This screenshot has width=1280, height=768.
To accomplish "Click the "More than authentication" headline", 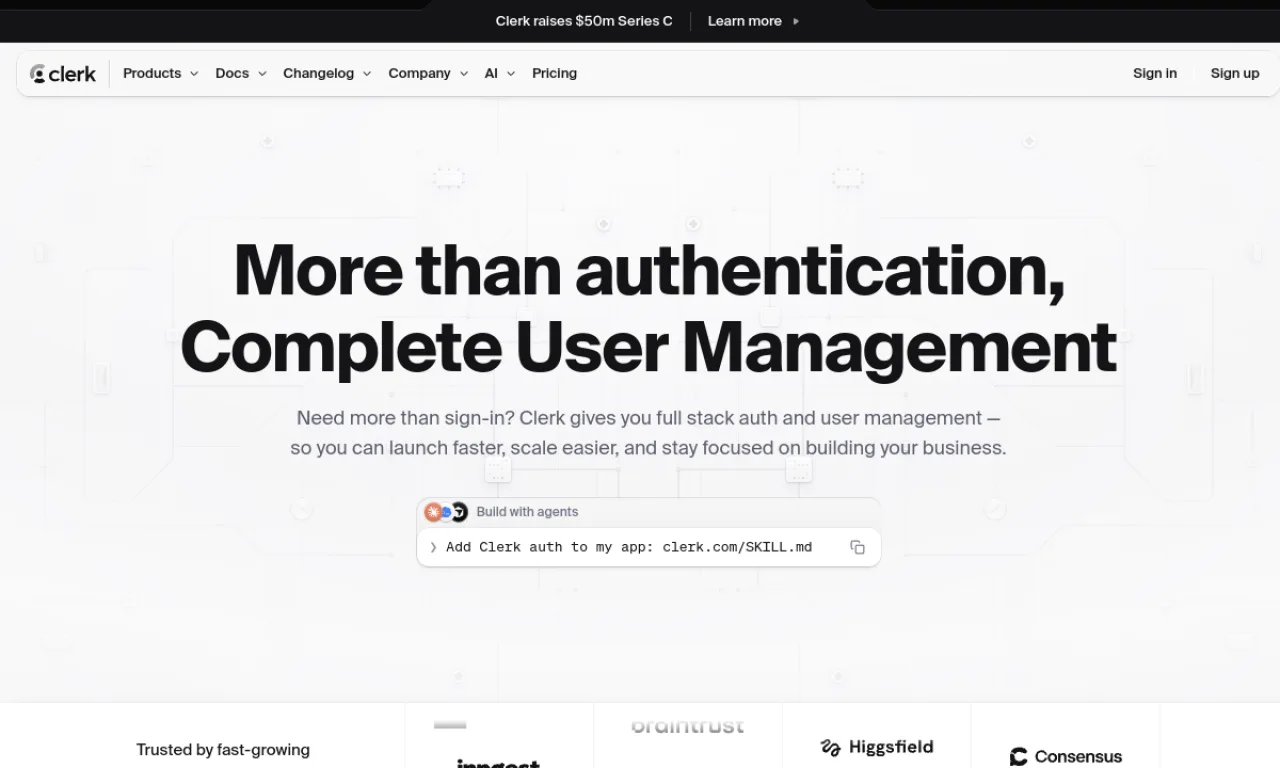I will [648, 308].
